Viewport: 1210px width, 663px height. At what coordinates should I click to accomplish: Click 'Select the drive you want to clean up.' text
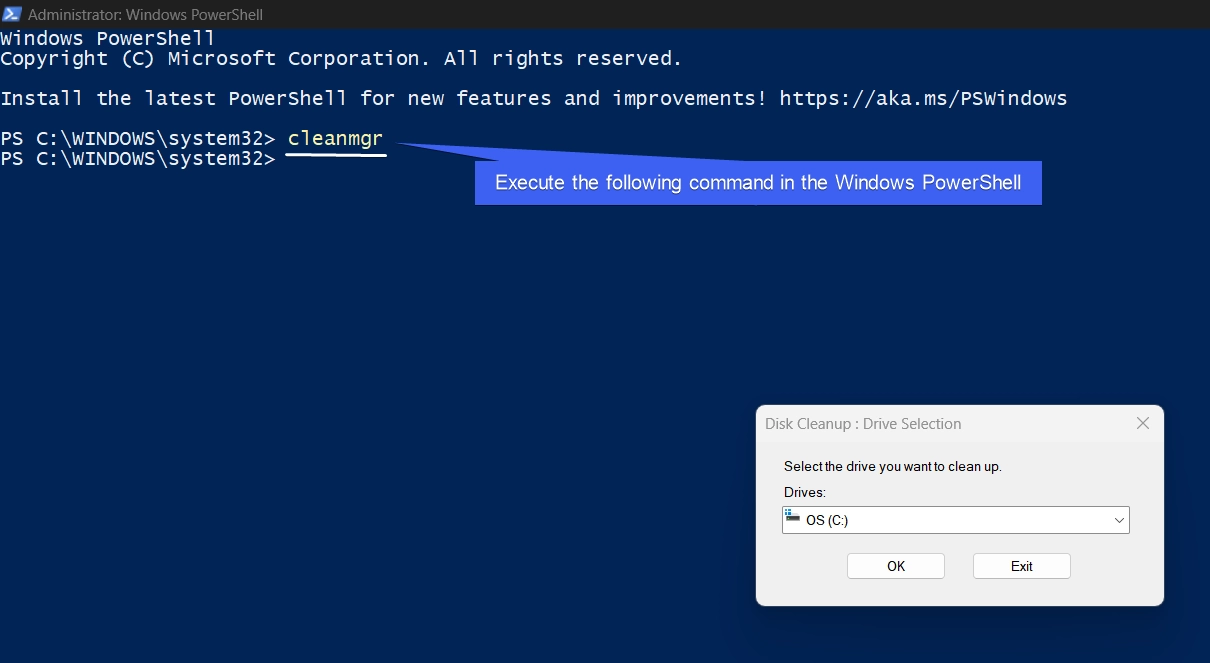(x=893, y=466)
